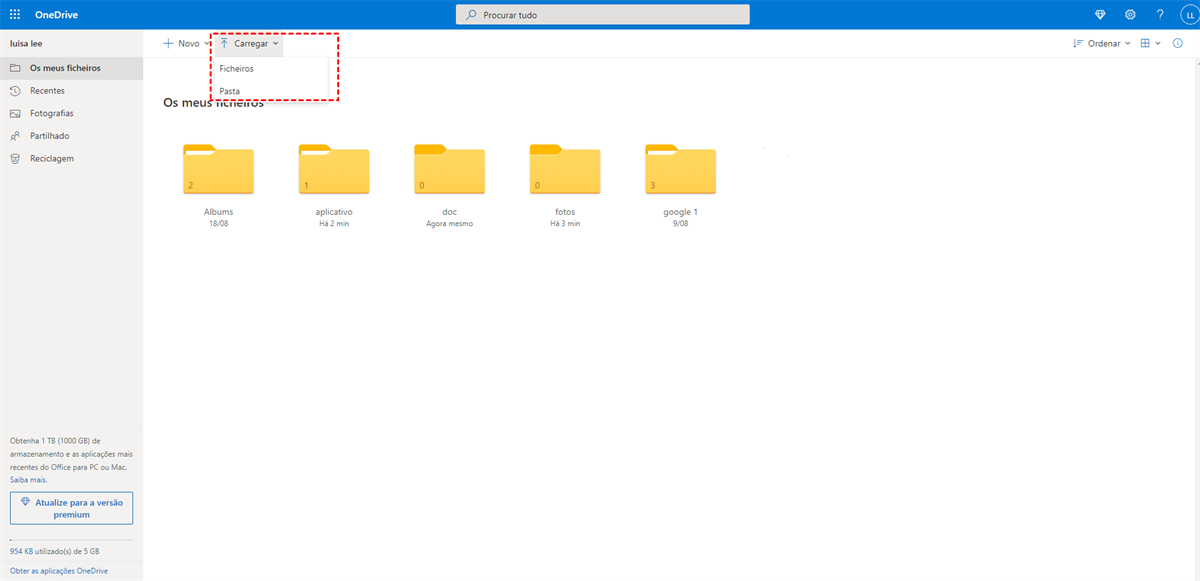Click Atualize para a versão premium button

71,508
